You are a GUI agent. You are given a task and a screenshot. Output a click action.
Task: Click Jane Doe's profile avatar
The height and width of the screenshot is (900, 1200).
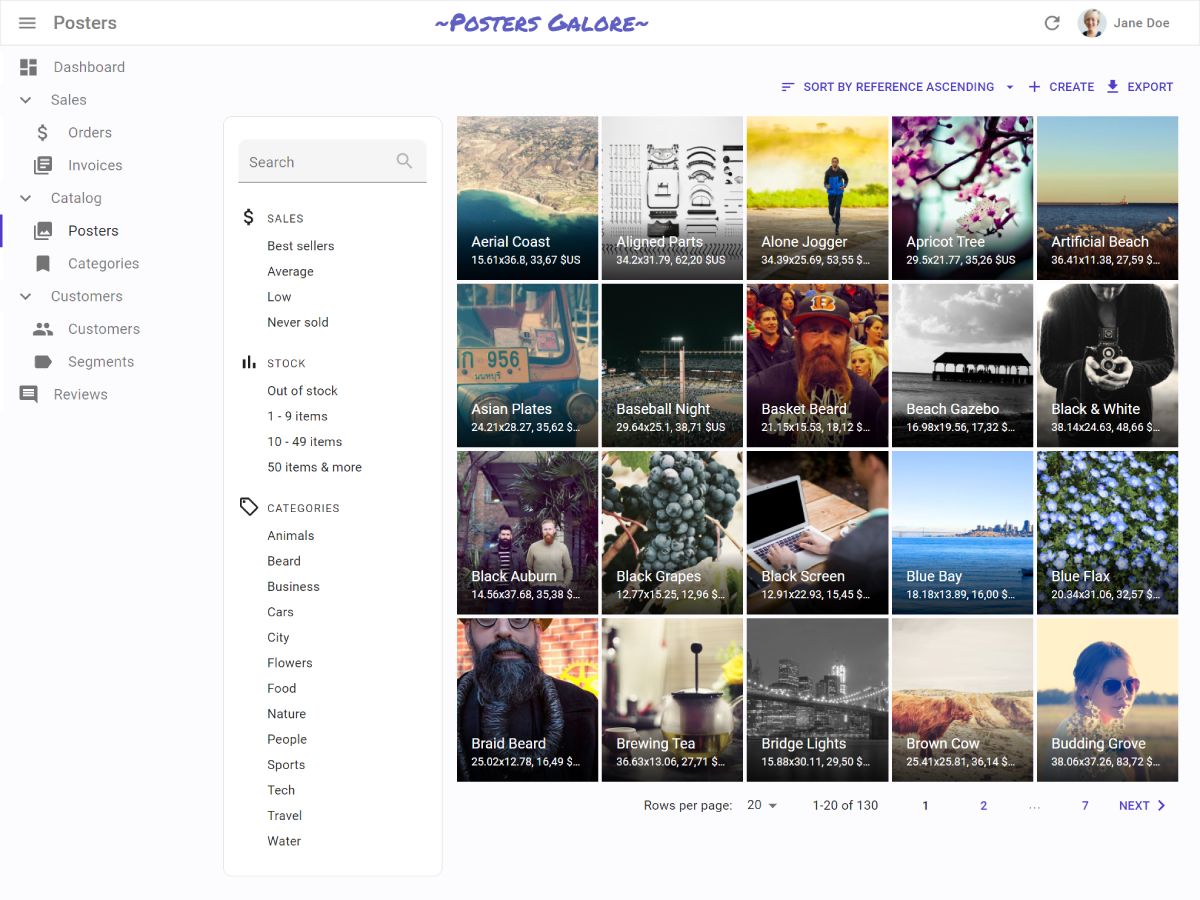click(x=1091, y=23)
